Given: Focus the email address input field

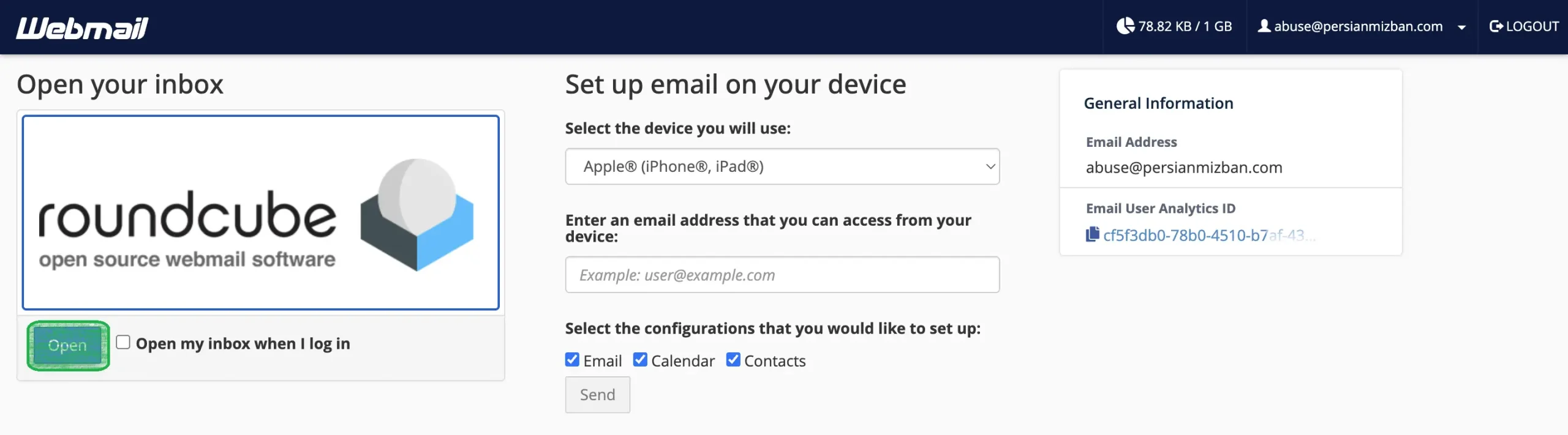Looking at the screenshot, I should [782, 275].
